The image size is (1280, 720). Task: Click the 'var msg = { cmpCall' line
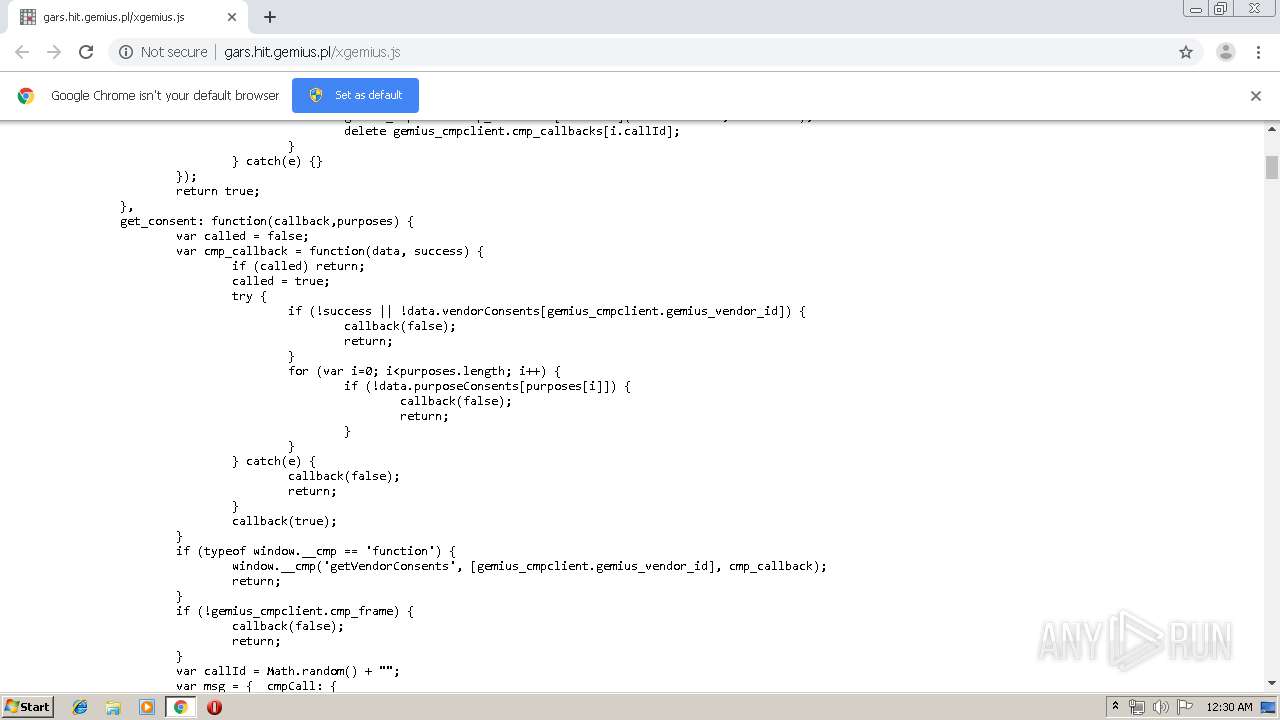pyautogui.click(x=256, y=686)
